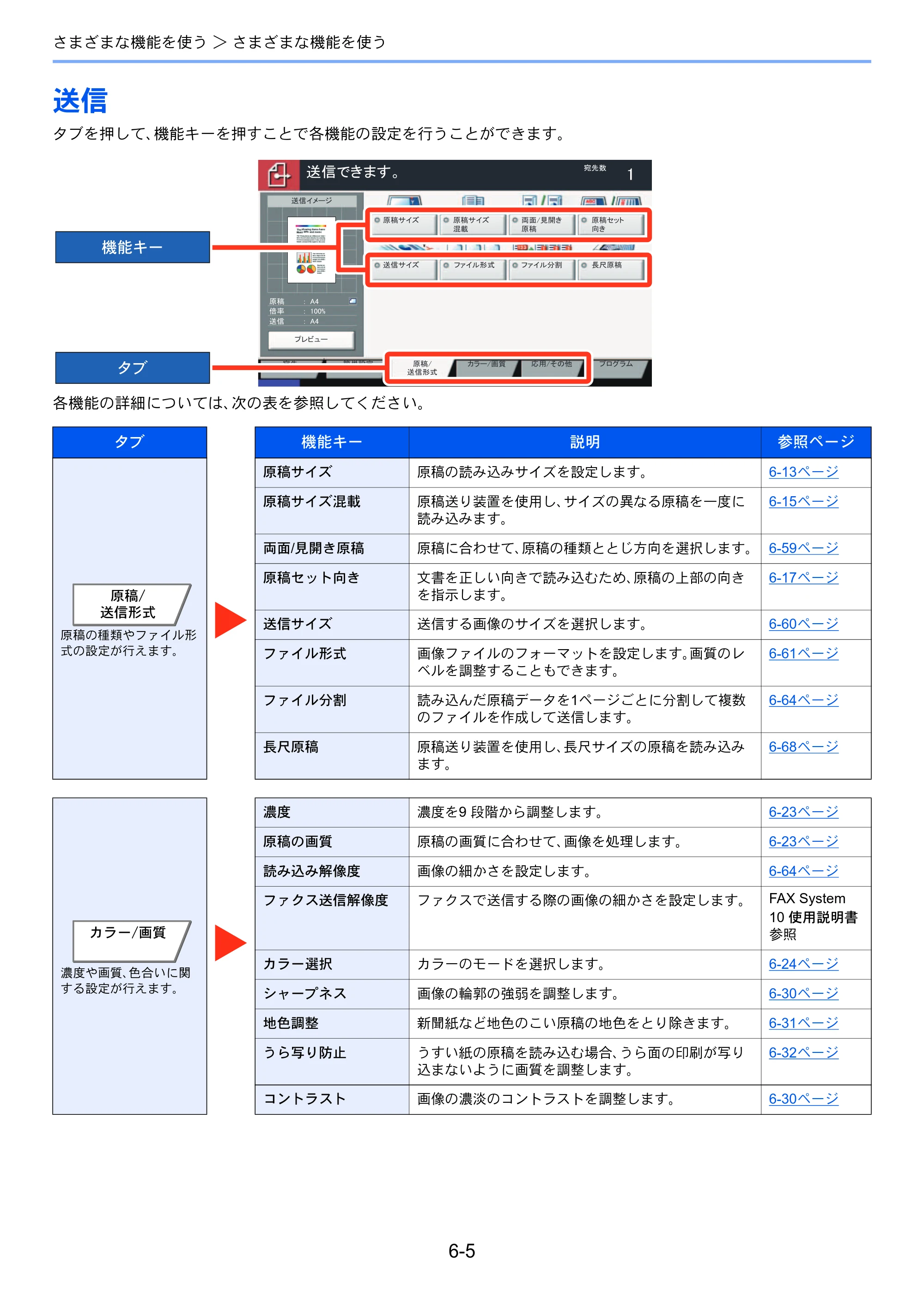924x1307 pixels.
Task: Open the 6-59ページ reference link
Action: pos(803,548)
